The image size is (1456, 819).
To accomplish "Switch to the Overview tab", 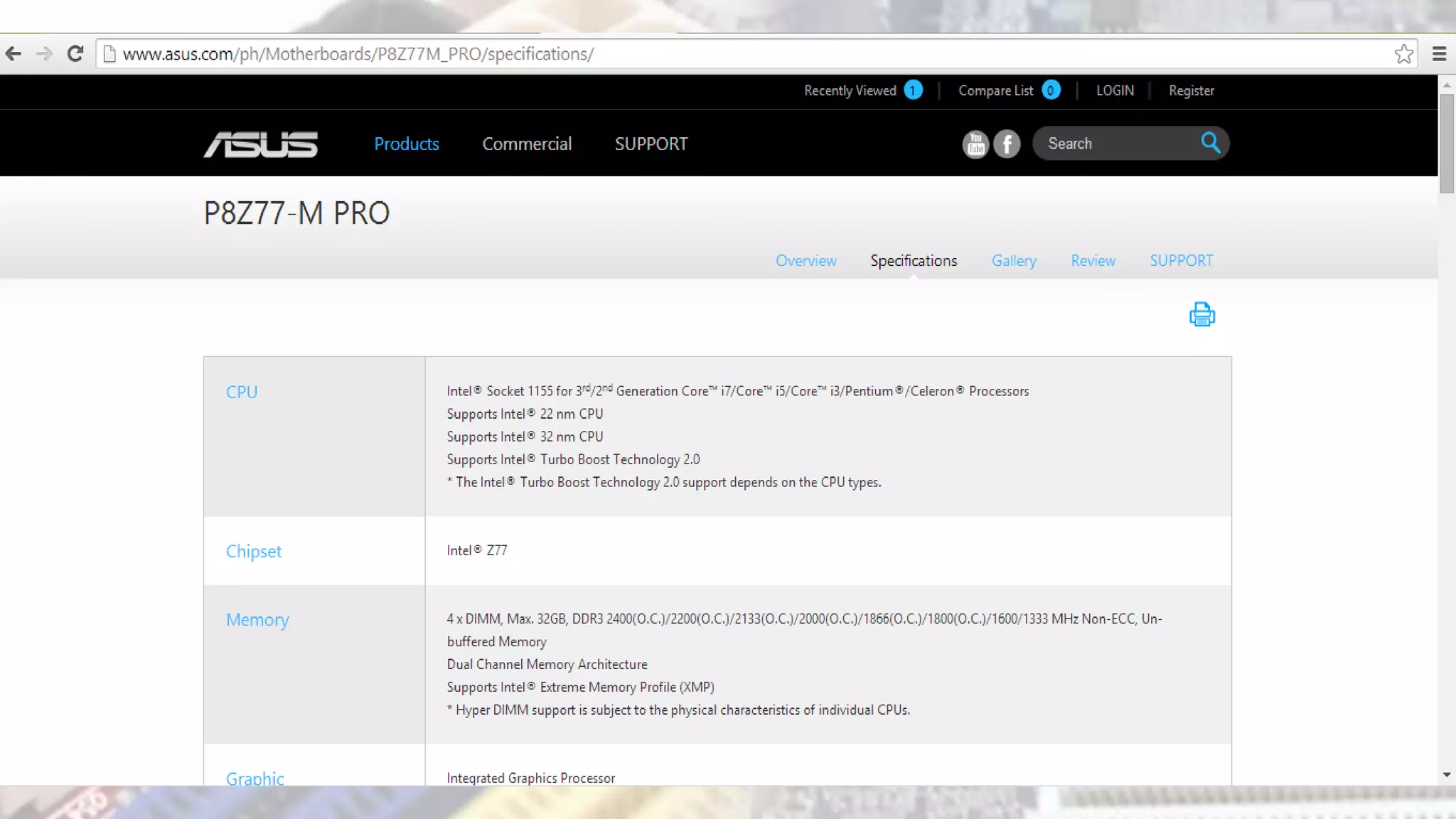I will [x=806, y=261].
